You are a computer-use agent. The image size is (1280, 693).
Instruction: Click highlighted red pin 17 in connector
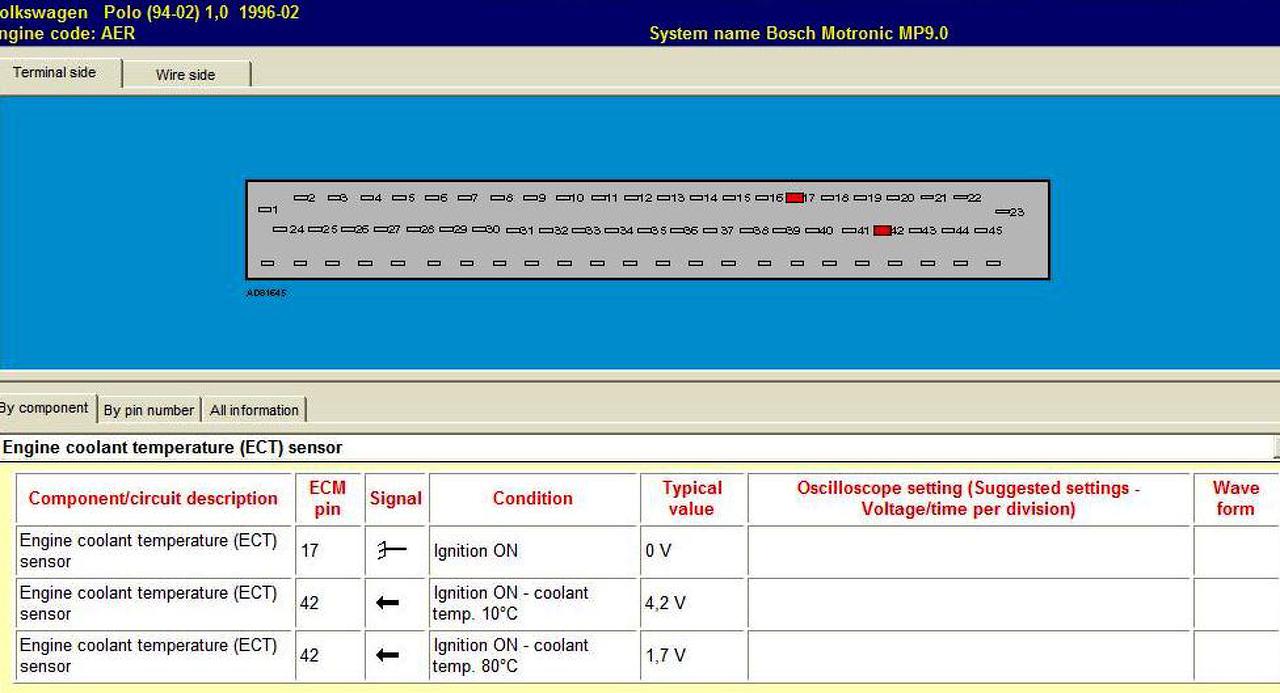(x=794, y=198)
